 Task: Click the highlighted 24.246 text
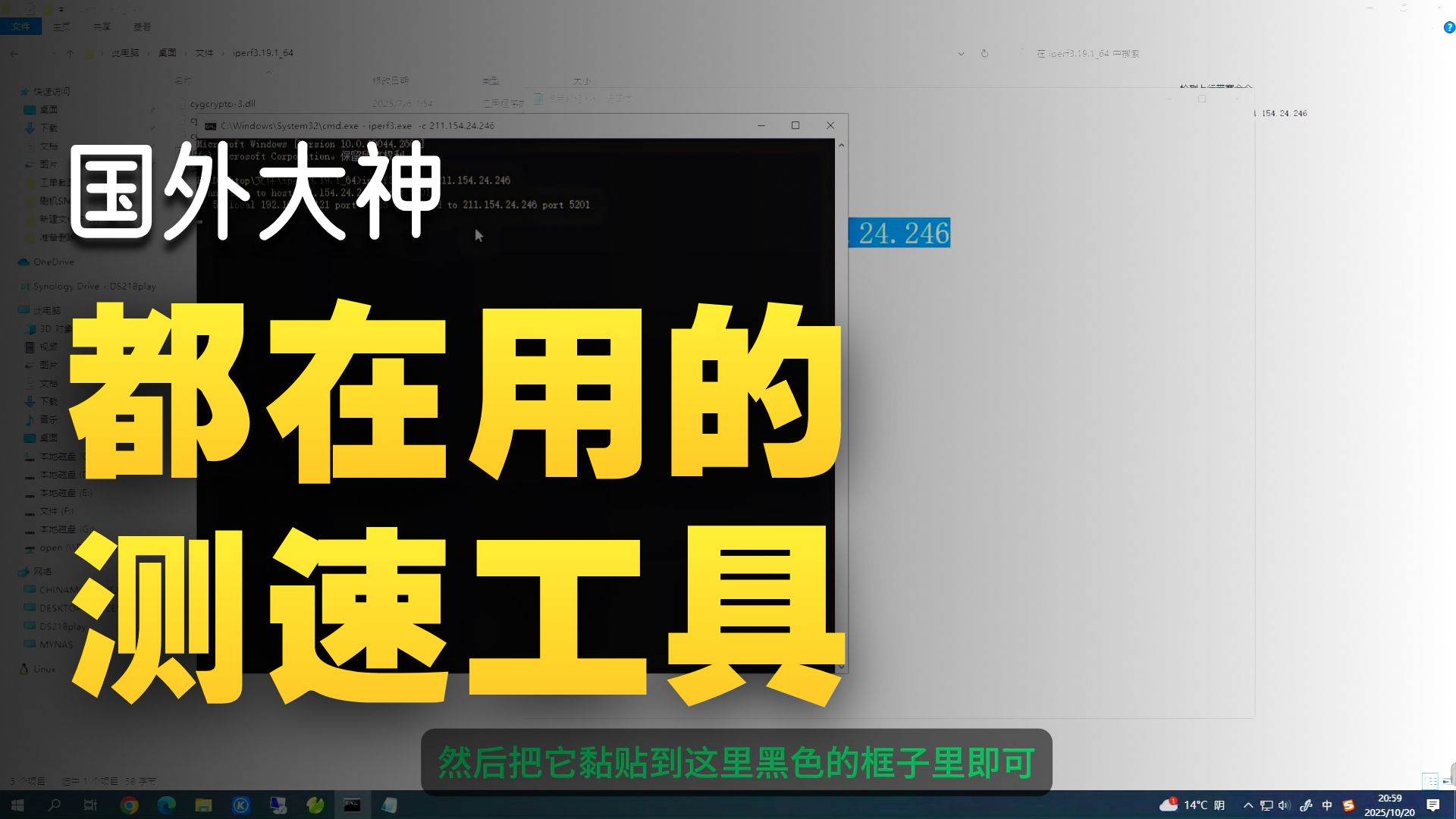[899, 233]
